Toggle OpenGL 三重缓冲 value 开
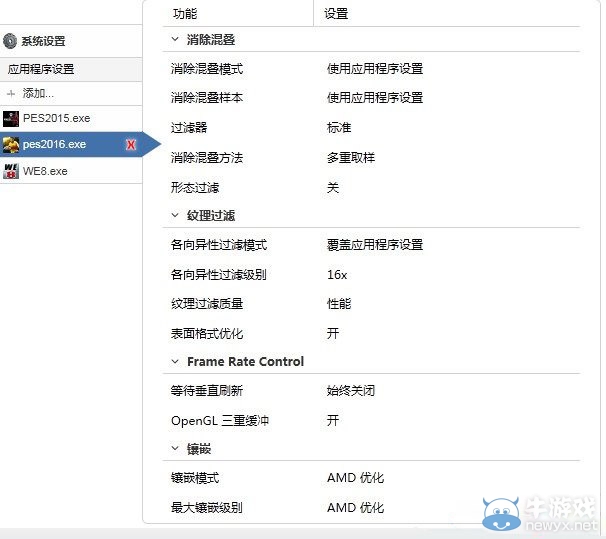The width and height of the screenshot is (606, 539). click(x=333, y=420)
